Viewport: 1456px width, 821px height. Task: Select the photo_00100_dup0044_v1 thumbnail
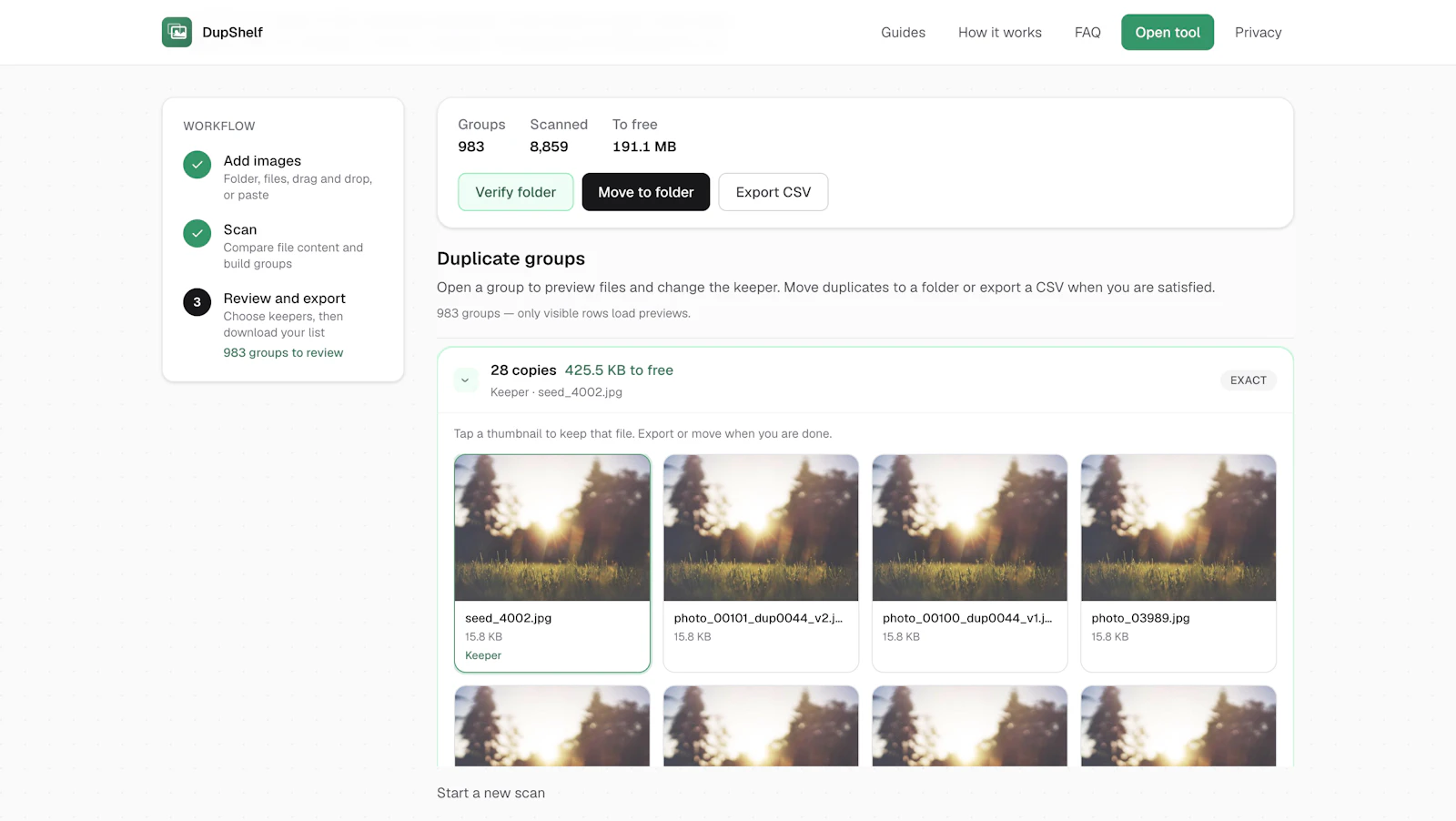pyautogui.click(x=969, y=528)
